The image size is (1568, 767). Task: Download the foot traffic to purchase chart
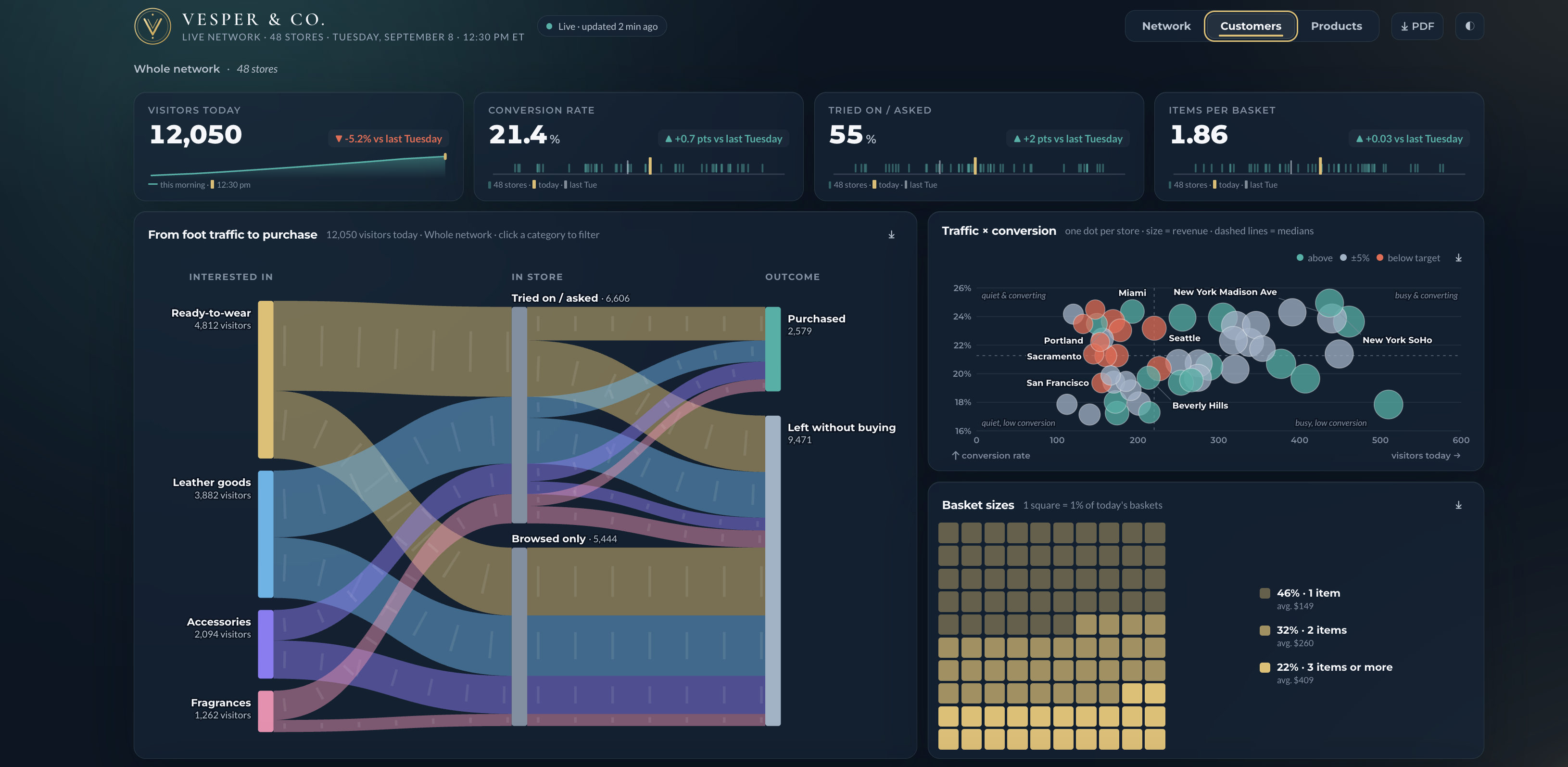pos(891,234)
